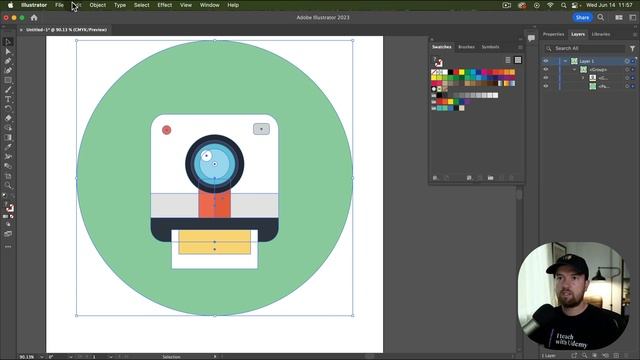Open Edit Toolbar three-dots button
This screenshot has height=360, width=640.
tap(8, 247)
